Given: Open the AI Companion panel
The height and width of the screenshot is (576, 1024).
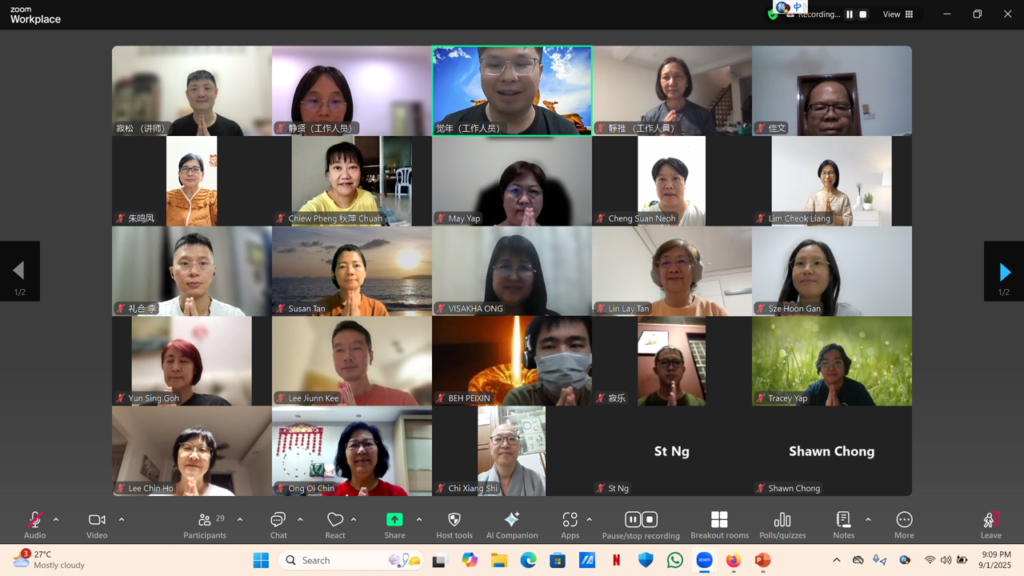Looking at the screenshot, I should pos(511,524).
